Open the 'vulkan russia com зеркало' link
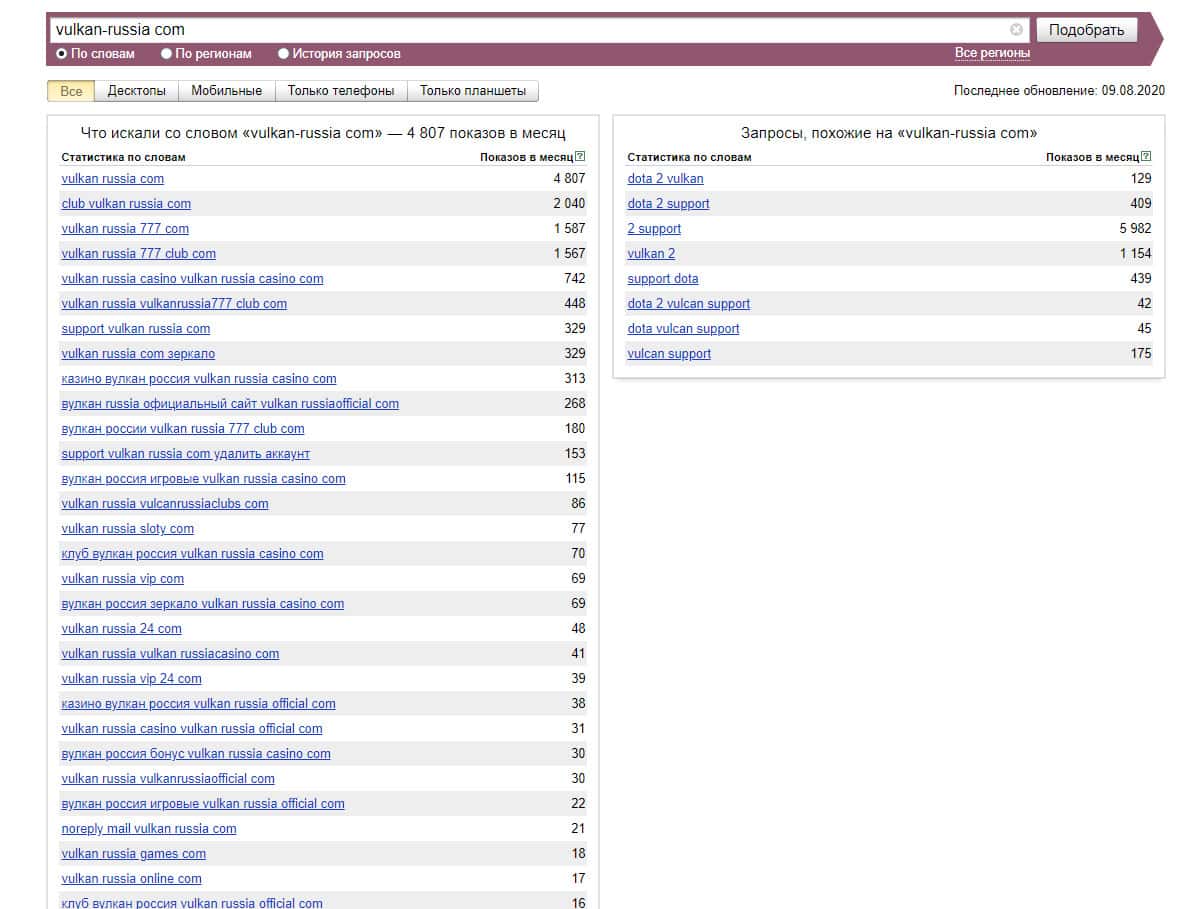Viewport: 1181px width, 909px height. [138, 354]
